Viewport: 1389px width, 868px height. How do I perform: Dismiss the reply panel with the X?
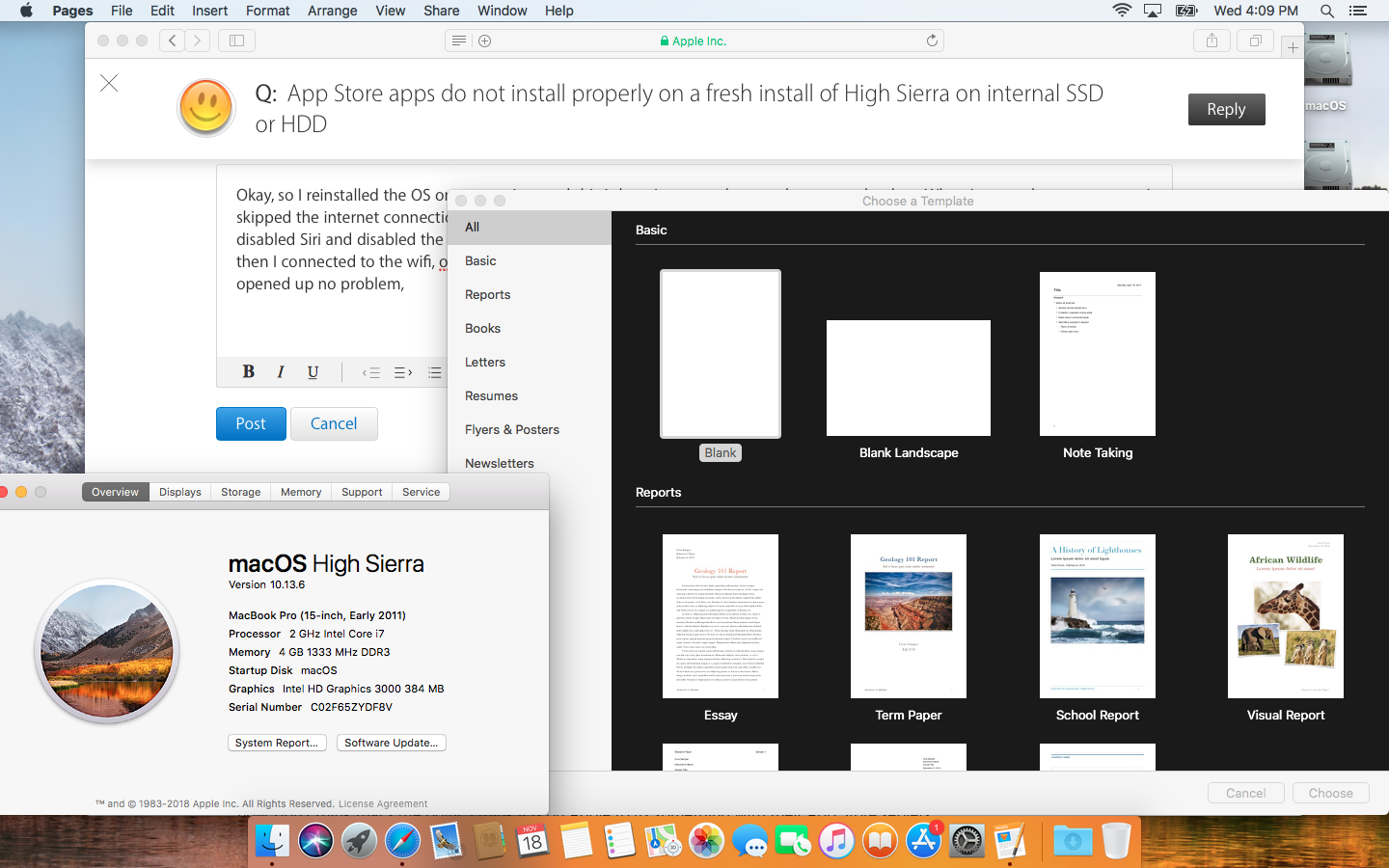pos(109,83)
